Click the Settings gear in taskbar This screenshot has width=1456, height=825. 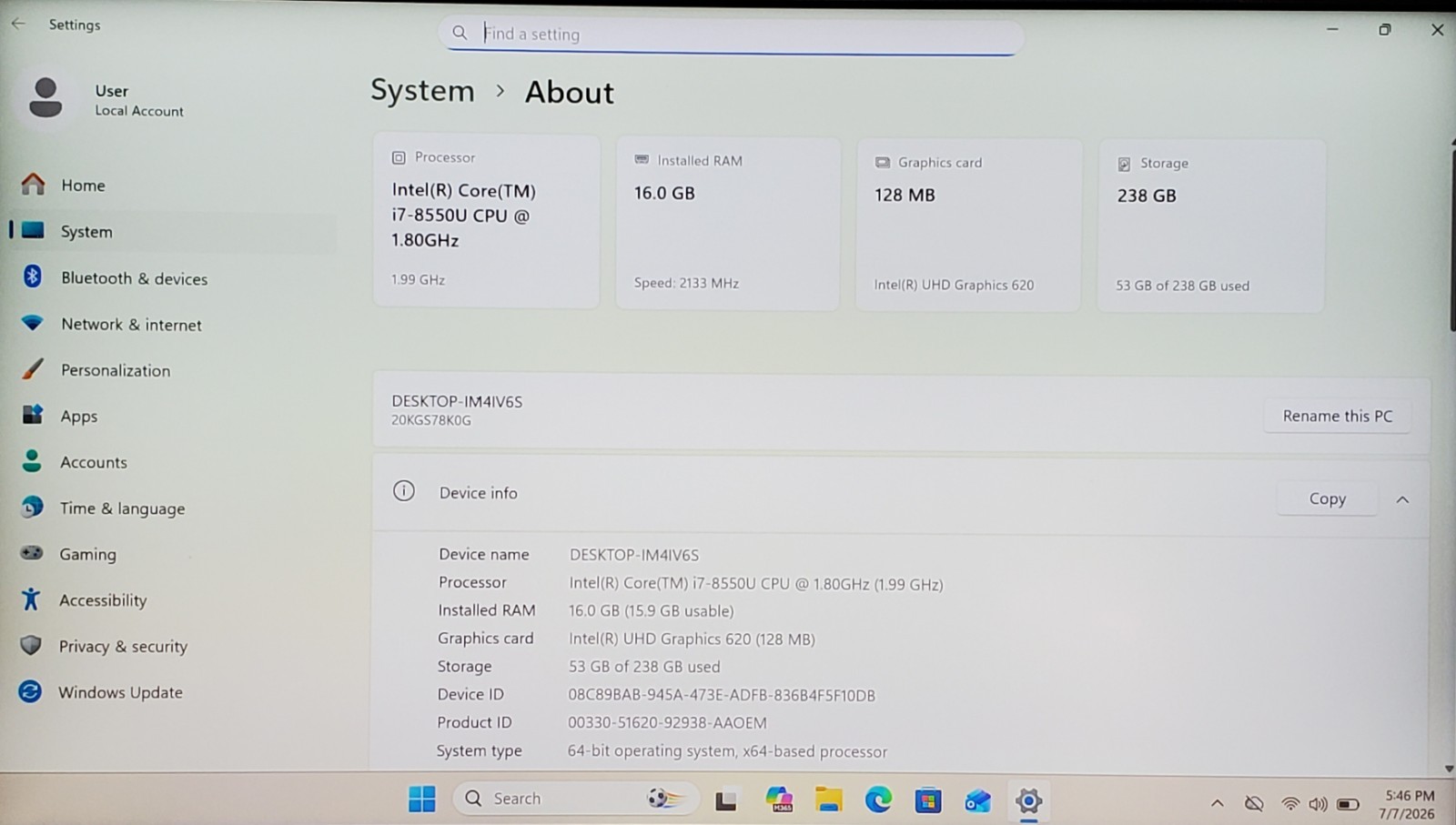[1028, 800]
